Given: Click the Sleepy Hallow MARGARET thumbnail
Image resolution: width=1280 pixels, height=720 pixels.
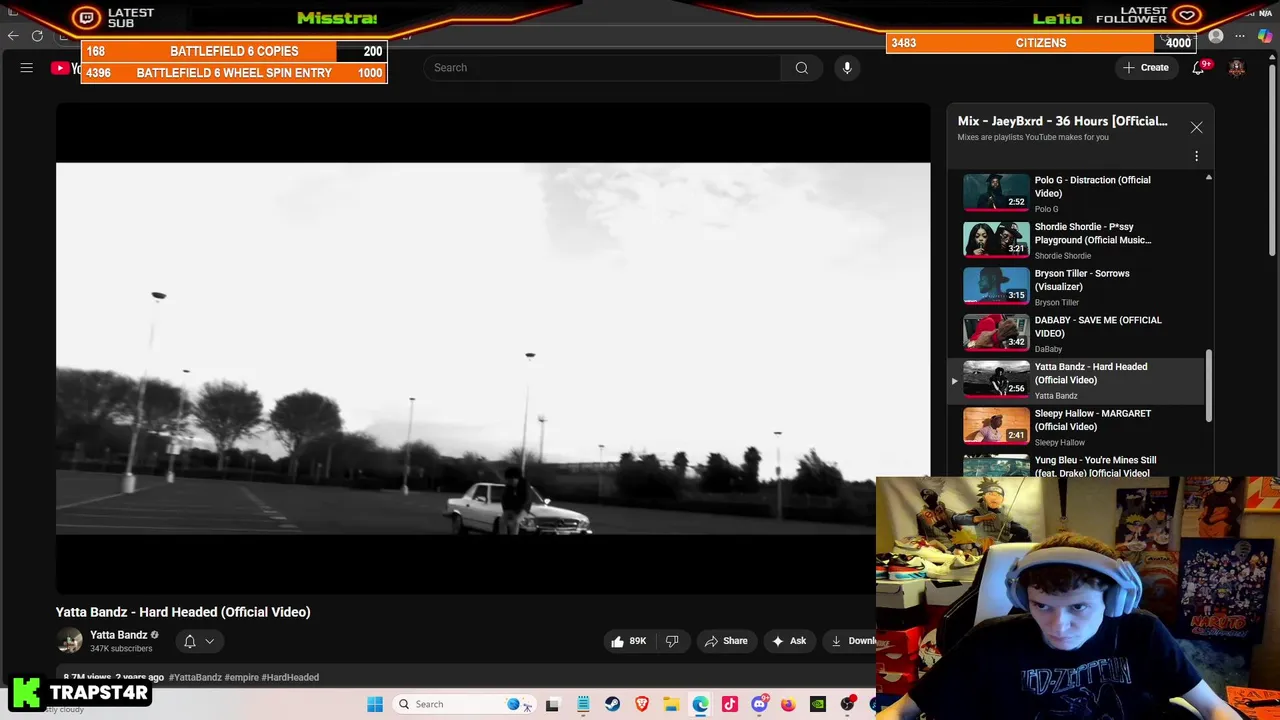Looking at the screenshot, I should click(x=996, y=427).
